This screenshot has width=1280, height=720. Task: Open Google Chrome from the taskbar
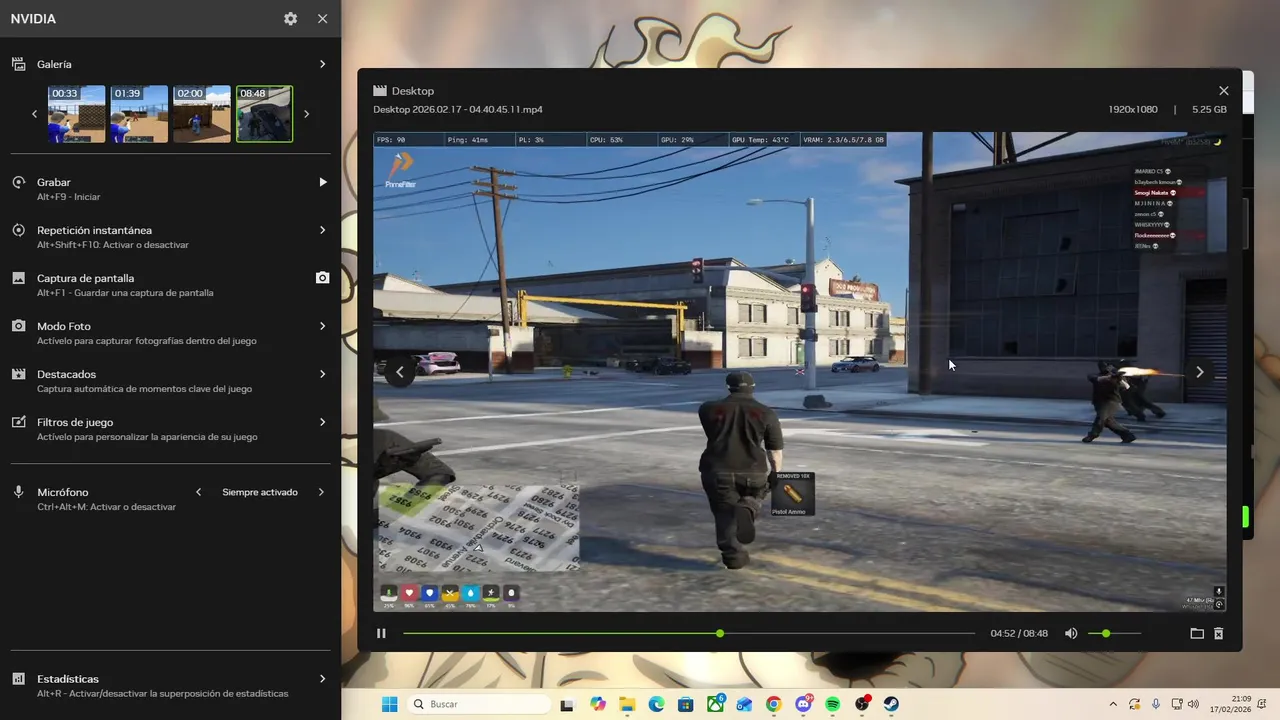[x=773, y=704]
